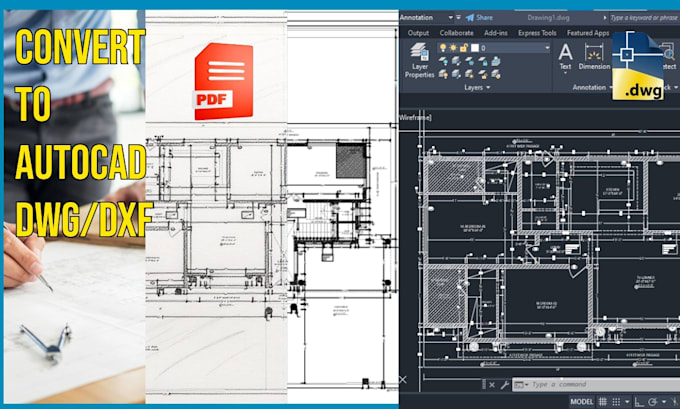680x409 pixels.
Task: Toggle polar tracking in status bar
Action: pyautogui.click(x=653, y=402)
